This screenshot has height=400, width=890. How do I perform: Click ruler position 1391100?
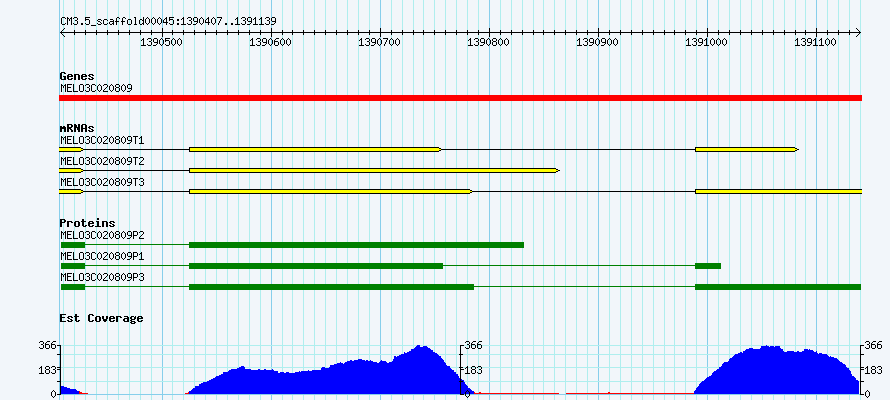816,42
